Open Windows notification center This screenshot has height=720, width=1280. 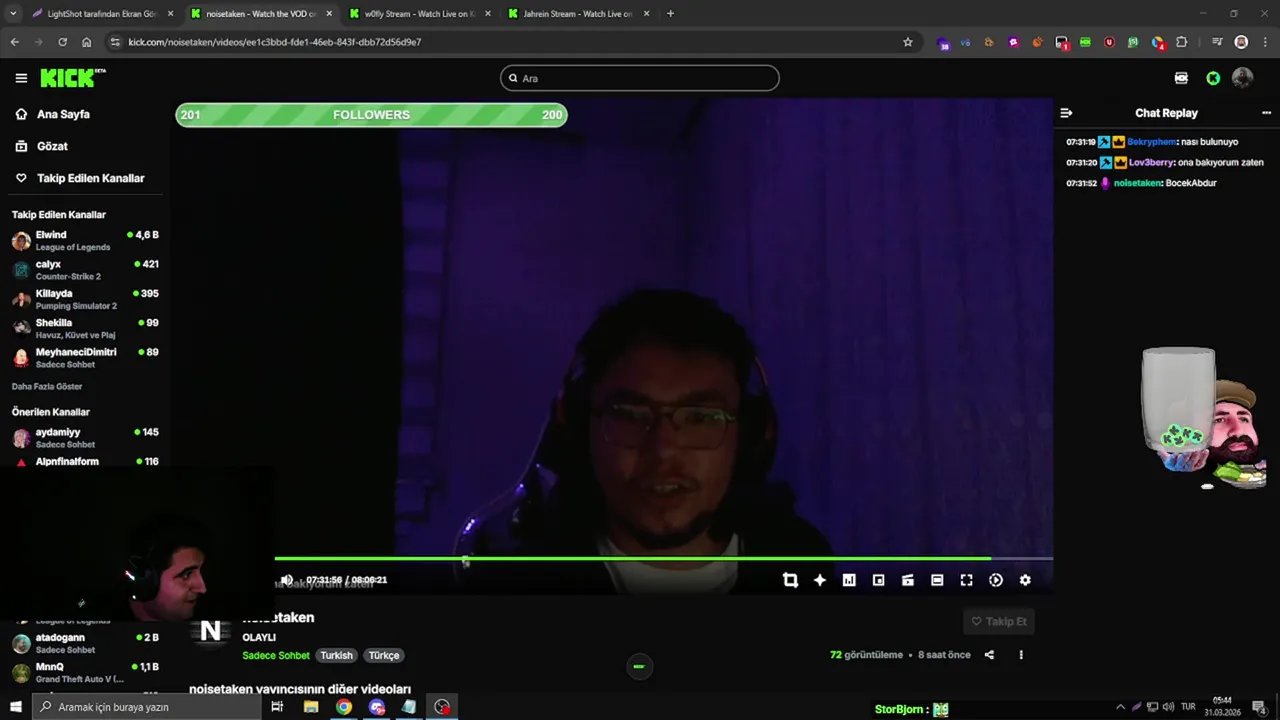[1260, 707]
